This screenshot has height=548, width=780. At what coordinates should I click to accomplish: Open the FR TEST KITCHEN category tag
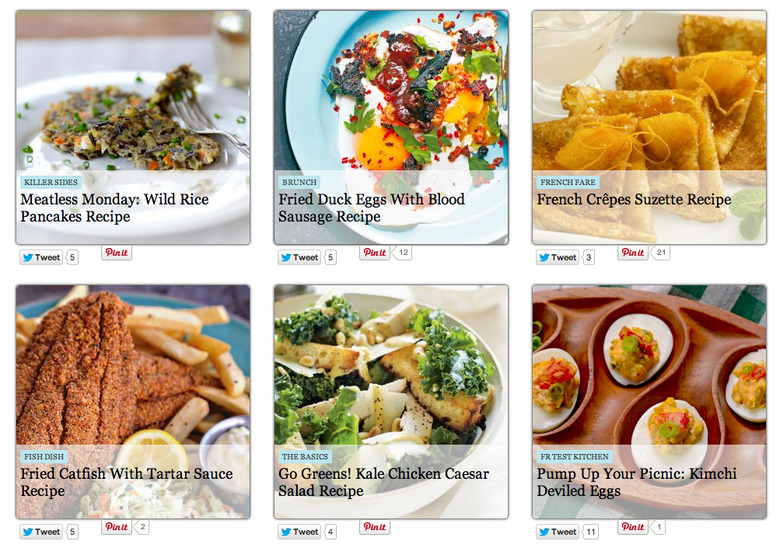pyautogui.click(x=575, y=457)
